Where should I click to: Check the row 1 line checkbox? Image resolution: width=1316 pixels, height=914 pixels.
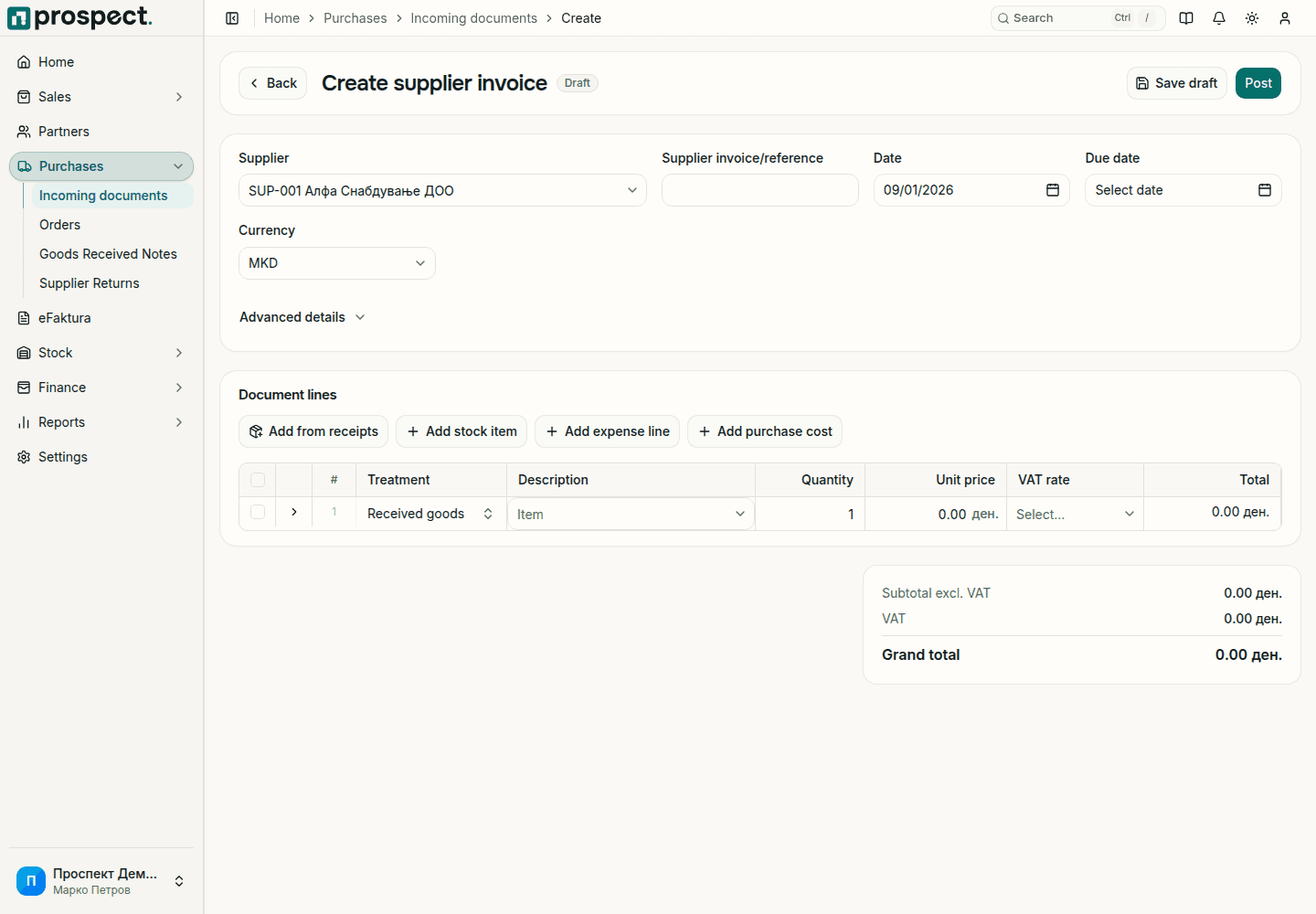[x=258, y=512]
